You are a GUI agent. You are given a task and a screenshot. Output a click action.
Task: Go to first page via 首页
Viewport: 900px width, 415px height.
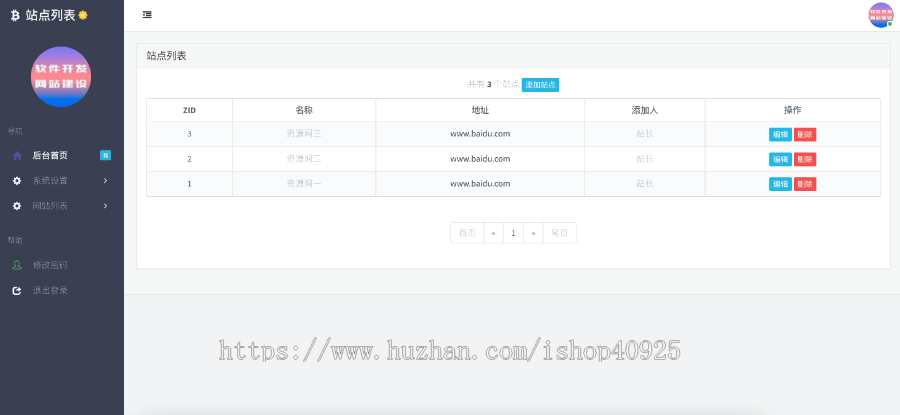pyautogui.click(x=467, y=233)
